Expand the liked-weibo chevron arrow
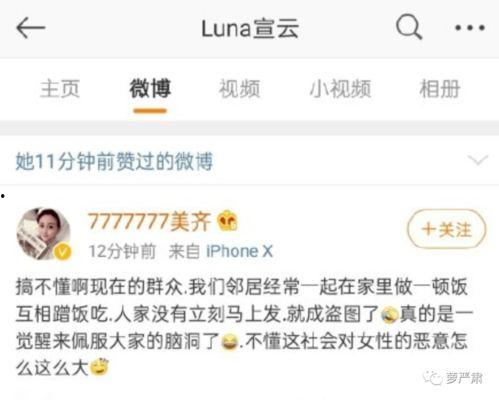The width and height of the screenshot is (499, 400). [x=478, y=160]
